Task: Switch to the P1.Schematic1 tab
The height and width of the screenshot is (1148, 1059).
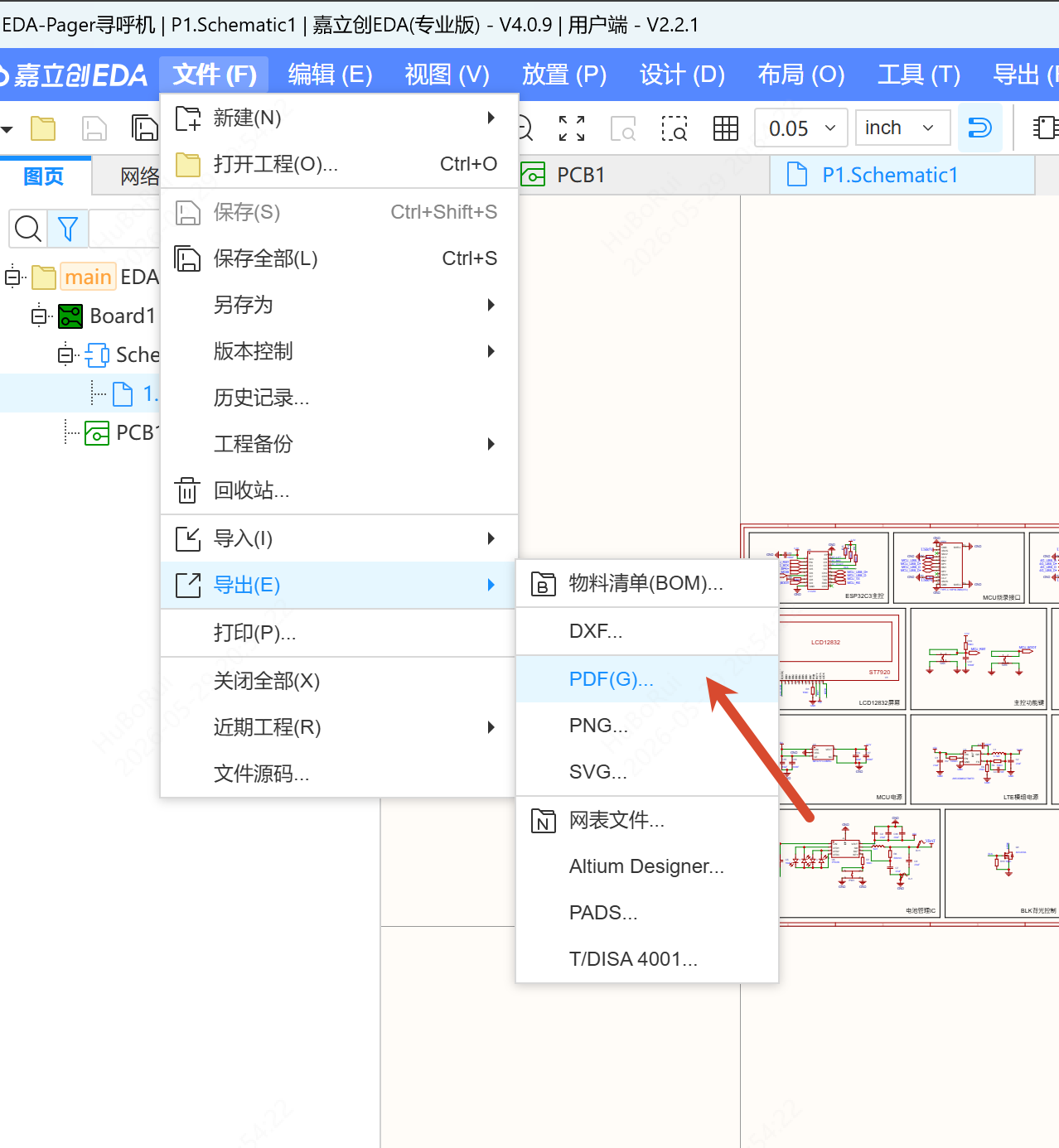Action: 902,175
